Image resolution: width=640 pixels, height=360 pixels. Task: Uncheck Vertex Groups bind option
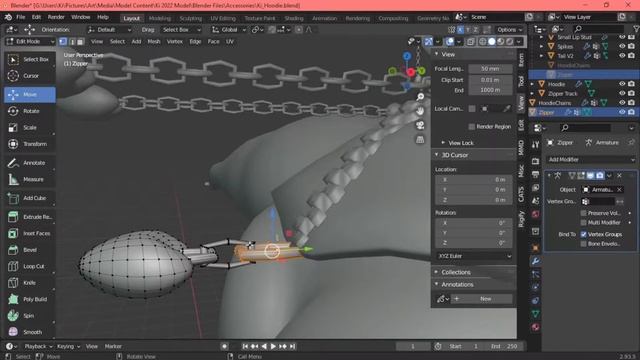coord(584,234)
